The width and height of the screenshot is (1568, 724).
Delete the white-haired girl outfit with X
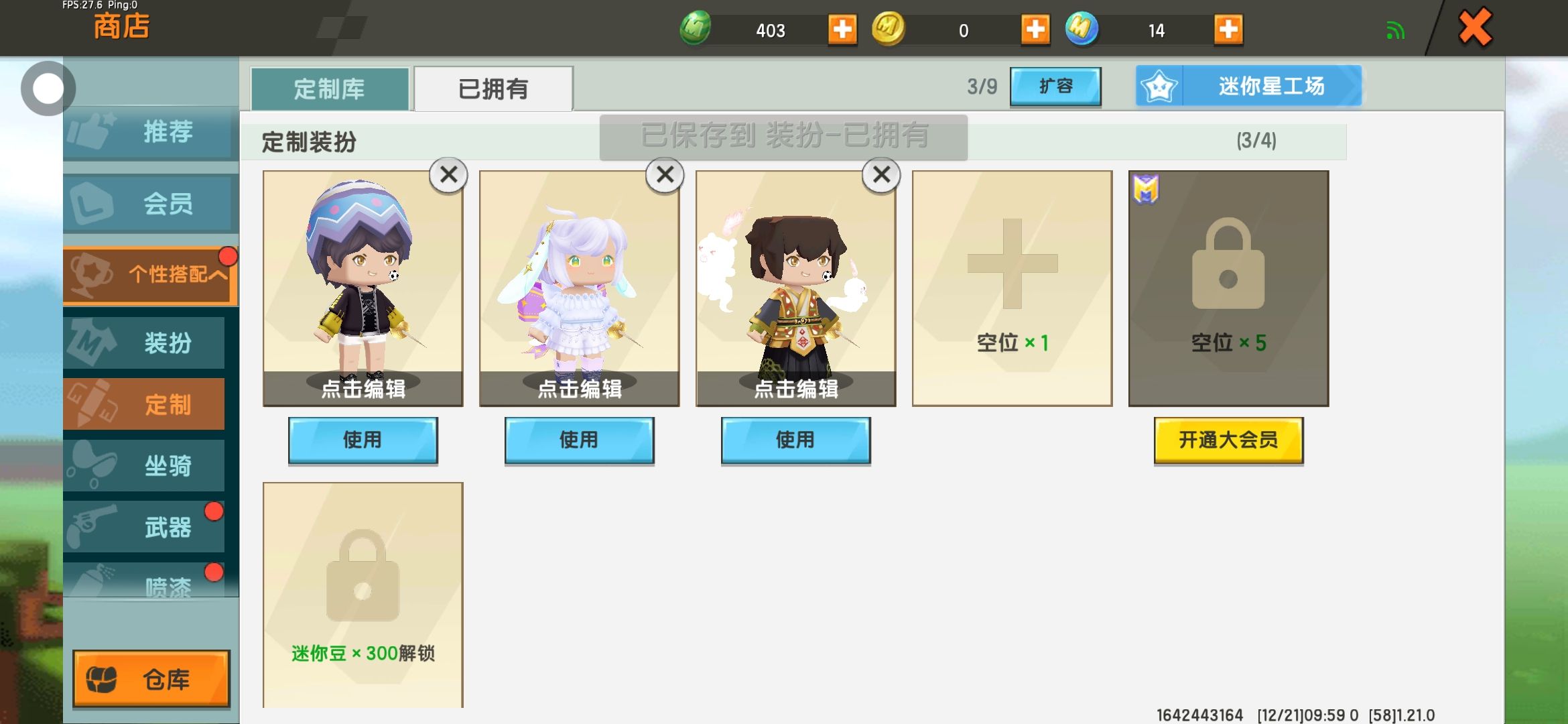pyautogui.click(x=665, y=175)
